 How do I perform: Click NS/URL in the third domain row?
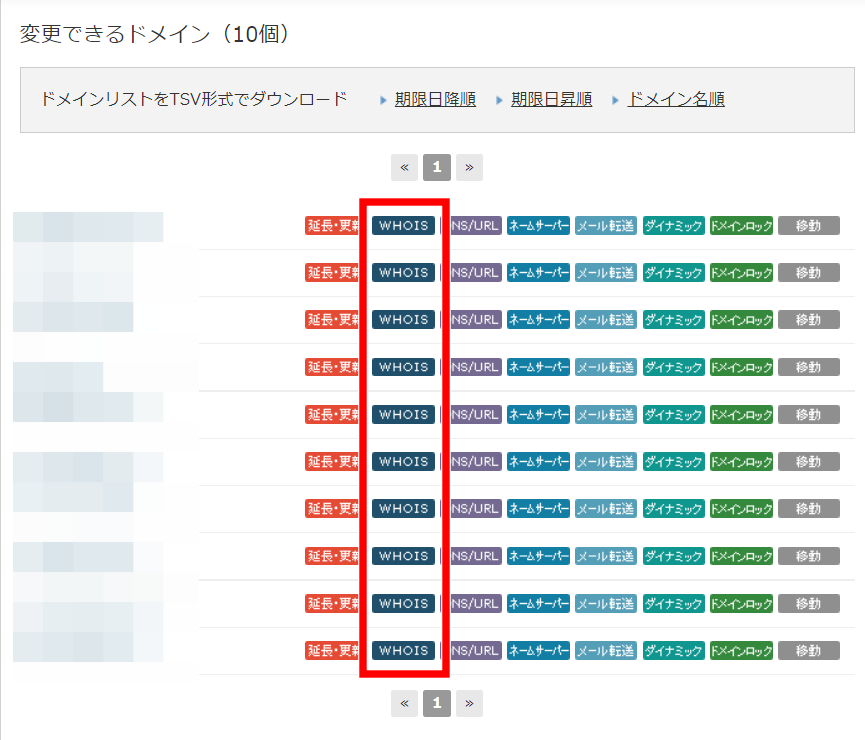[476, 320]
